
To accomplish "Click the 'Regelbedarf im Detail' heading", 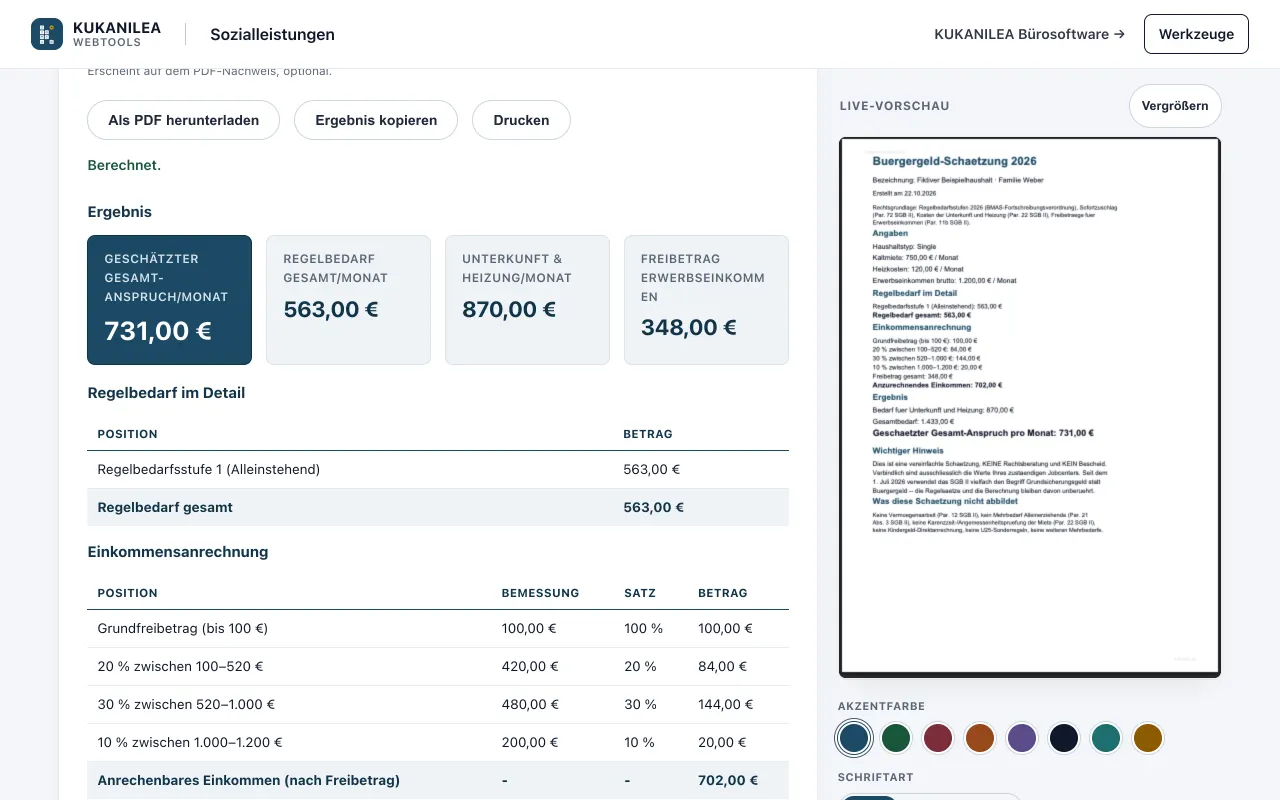I will click(166, 393).
